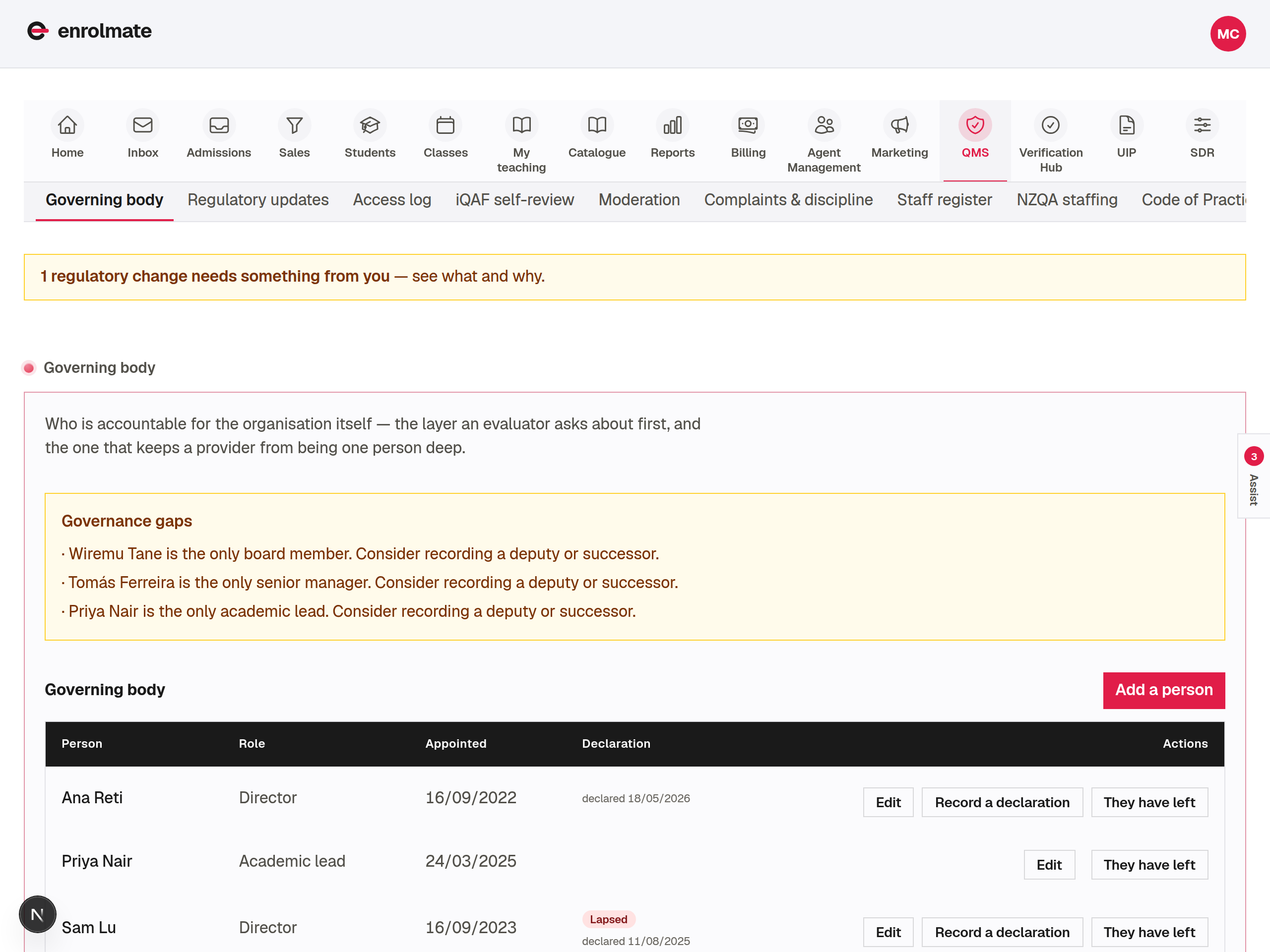Open the SDR sliders icon
Image resolution: width=1270 pixels, height=952 pixels.
click(1202, 124)
